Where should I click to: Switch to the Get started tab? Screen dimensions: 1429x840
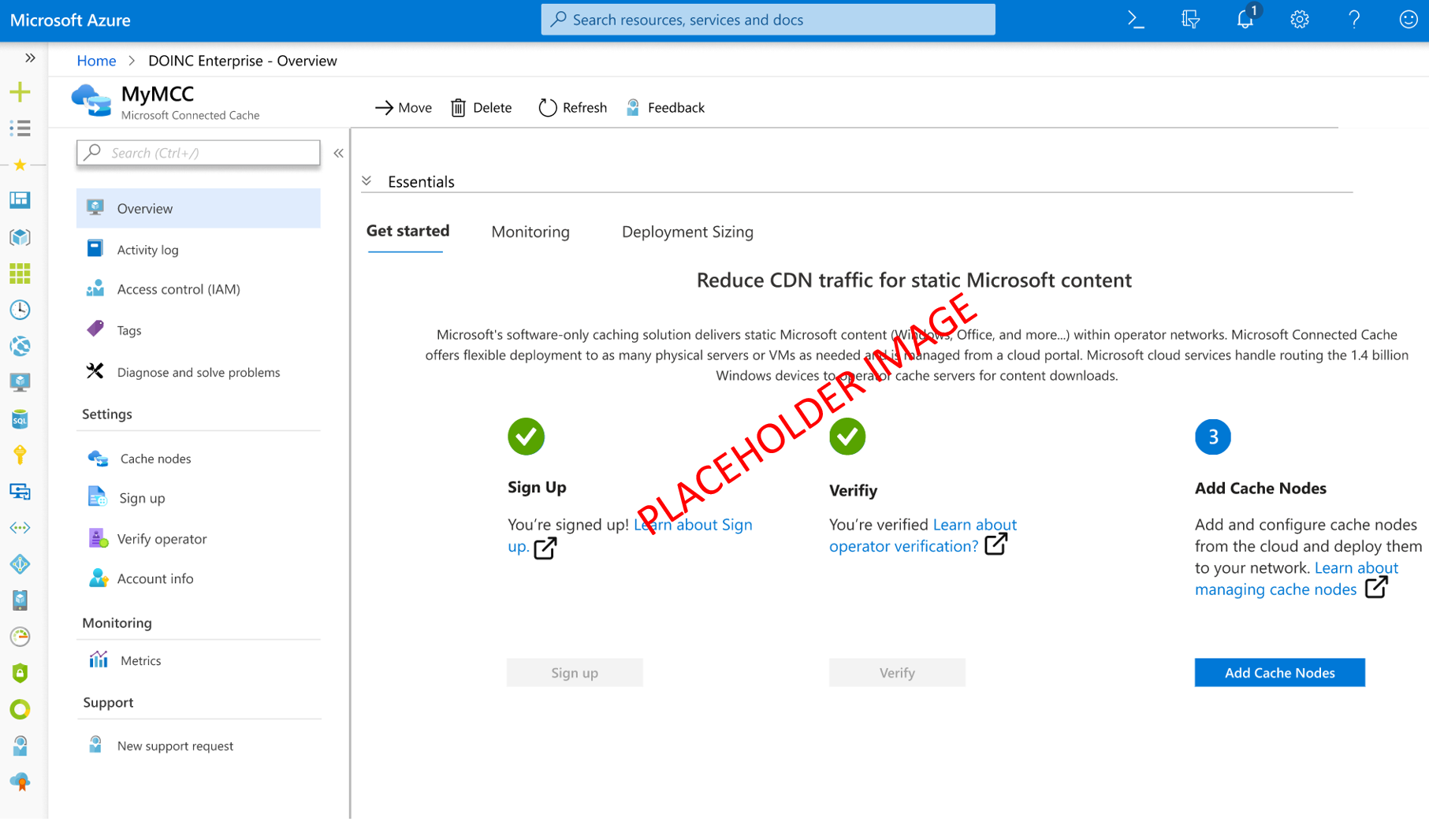(407, 231)
